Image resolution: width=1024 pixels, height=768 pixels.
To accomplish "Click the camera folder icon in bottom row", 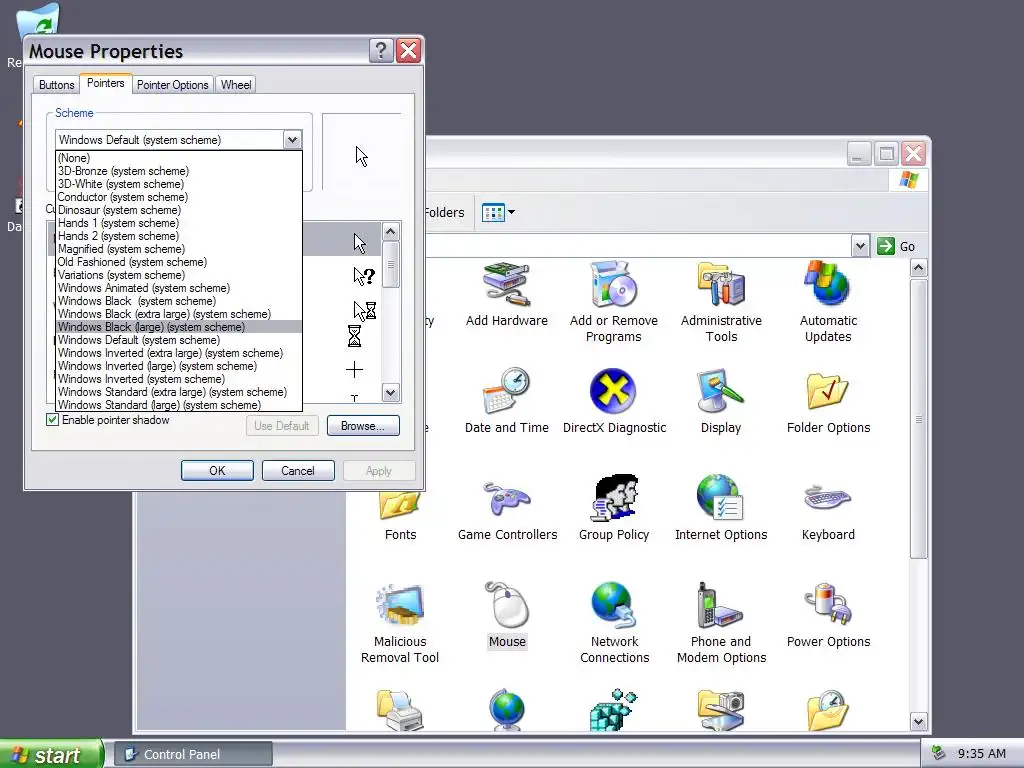I will point(721,710).
